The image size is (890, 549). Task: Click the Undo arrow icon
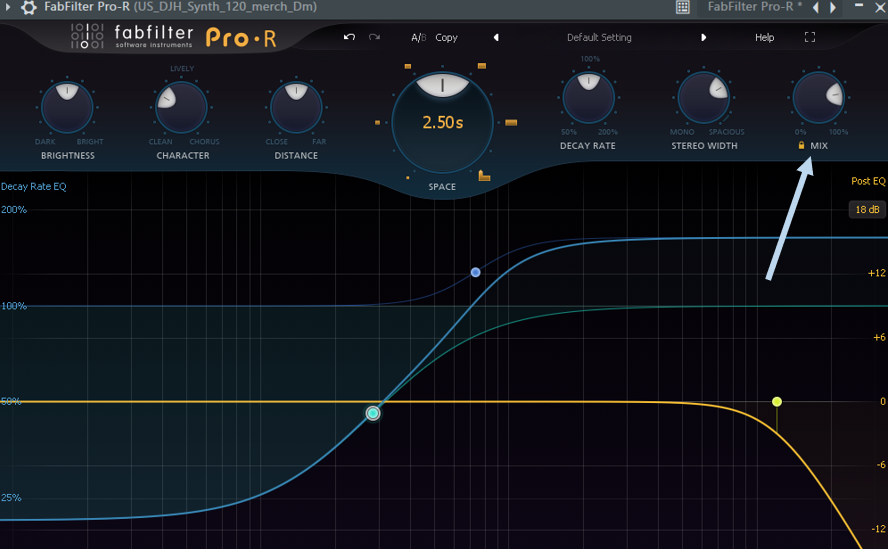click(x=349, y=37)
